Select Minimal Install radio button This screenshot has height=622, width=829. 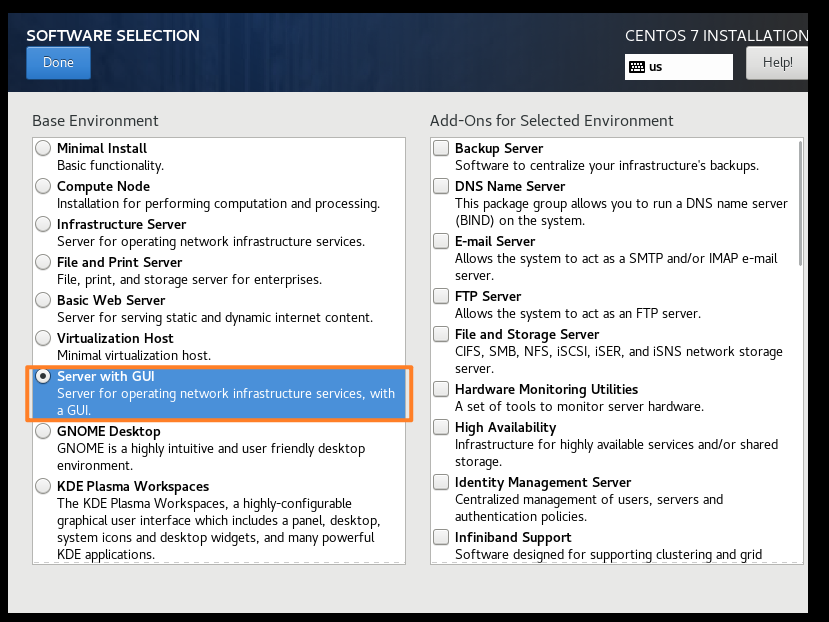point(43,148)
